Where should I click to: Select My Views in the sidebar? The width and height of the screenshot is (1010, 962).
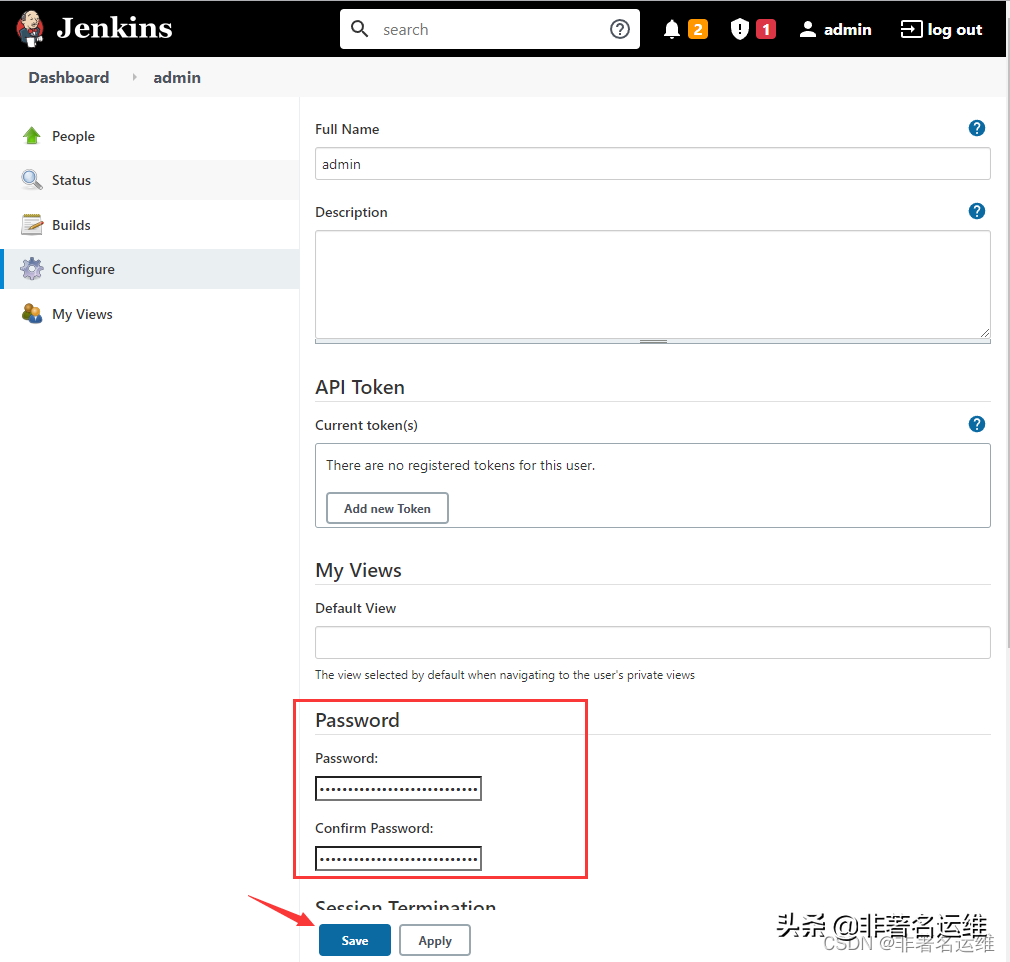click(x=31, y=313)
